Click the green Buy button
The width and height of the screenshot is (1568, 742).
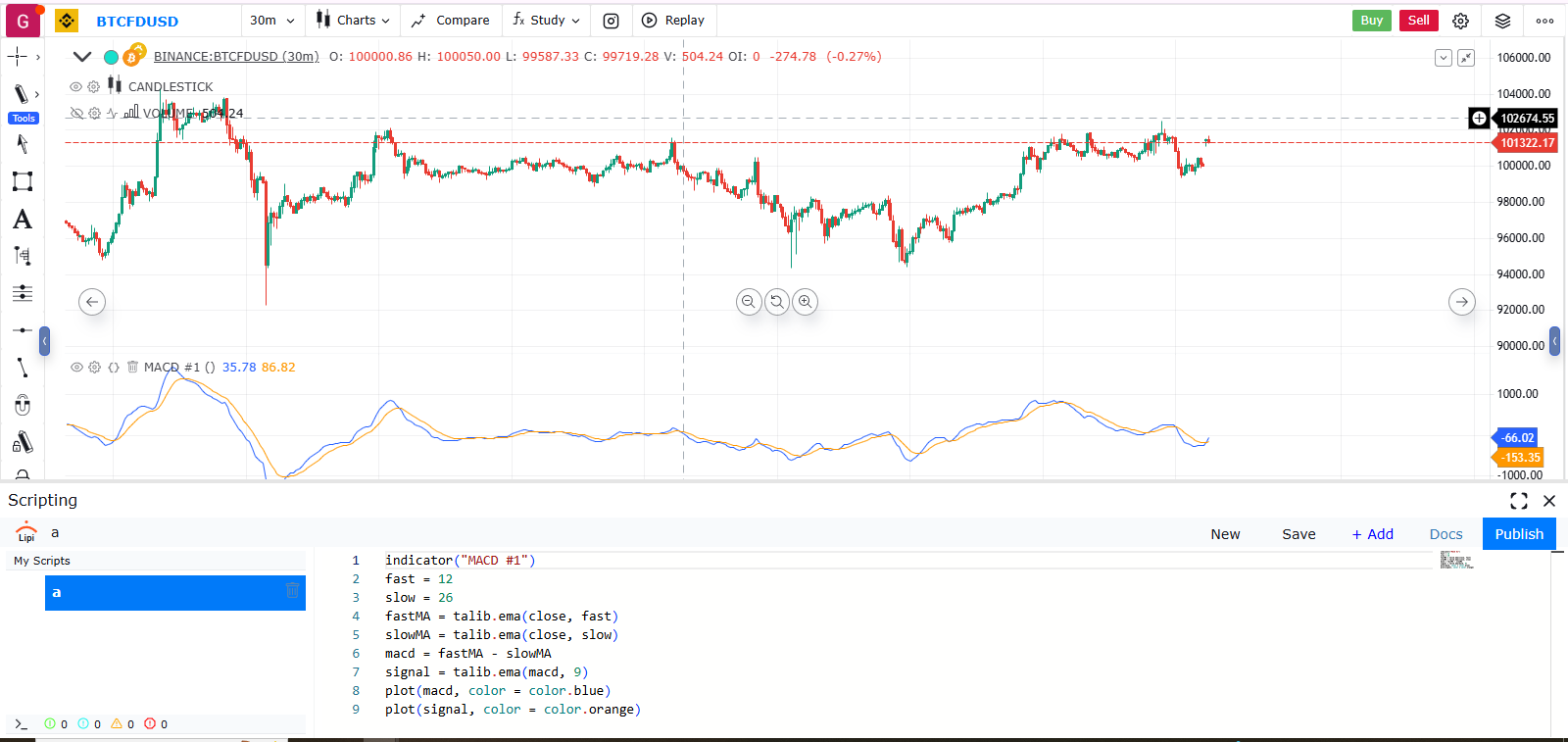click(1371, 21)
